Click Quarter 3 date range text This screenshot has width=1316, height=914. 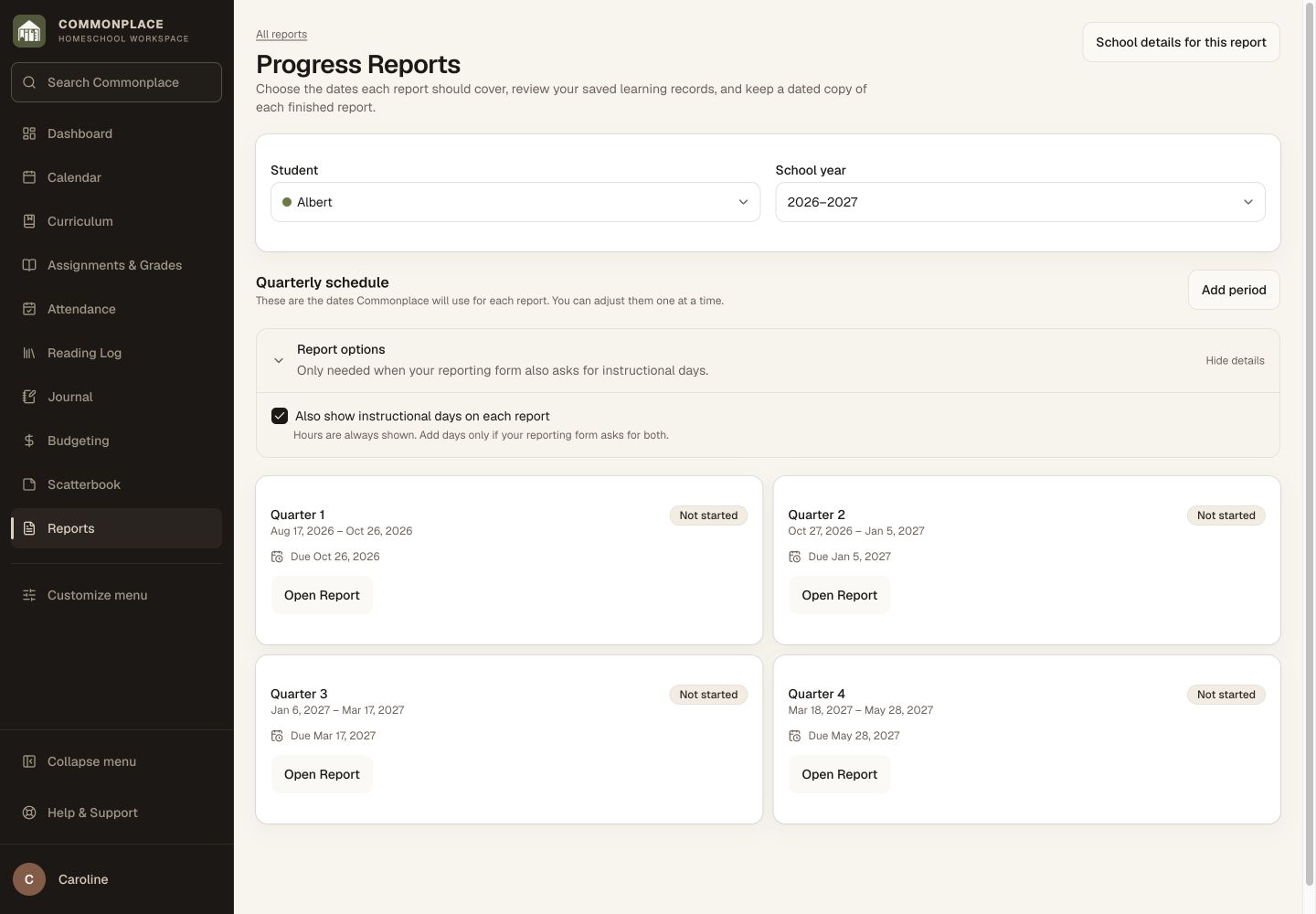[337, 710]
